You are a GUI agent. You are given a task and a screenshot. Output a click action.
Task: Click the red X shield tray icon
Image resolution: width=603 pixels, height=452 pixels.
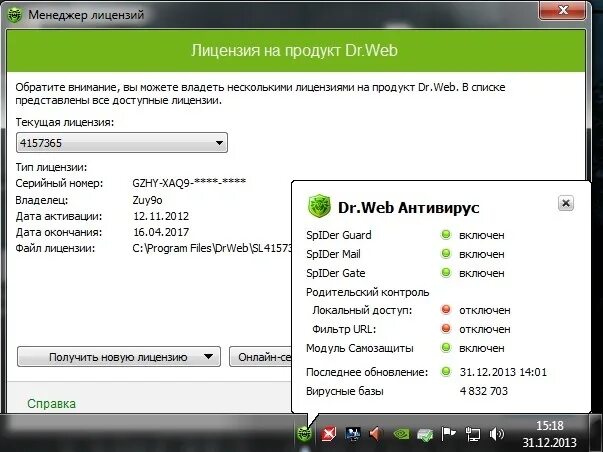328,434
